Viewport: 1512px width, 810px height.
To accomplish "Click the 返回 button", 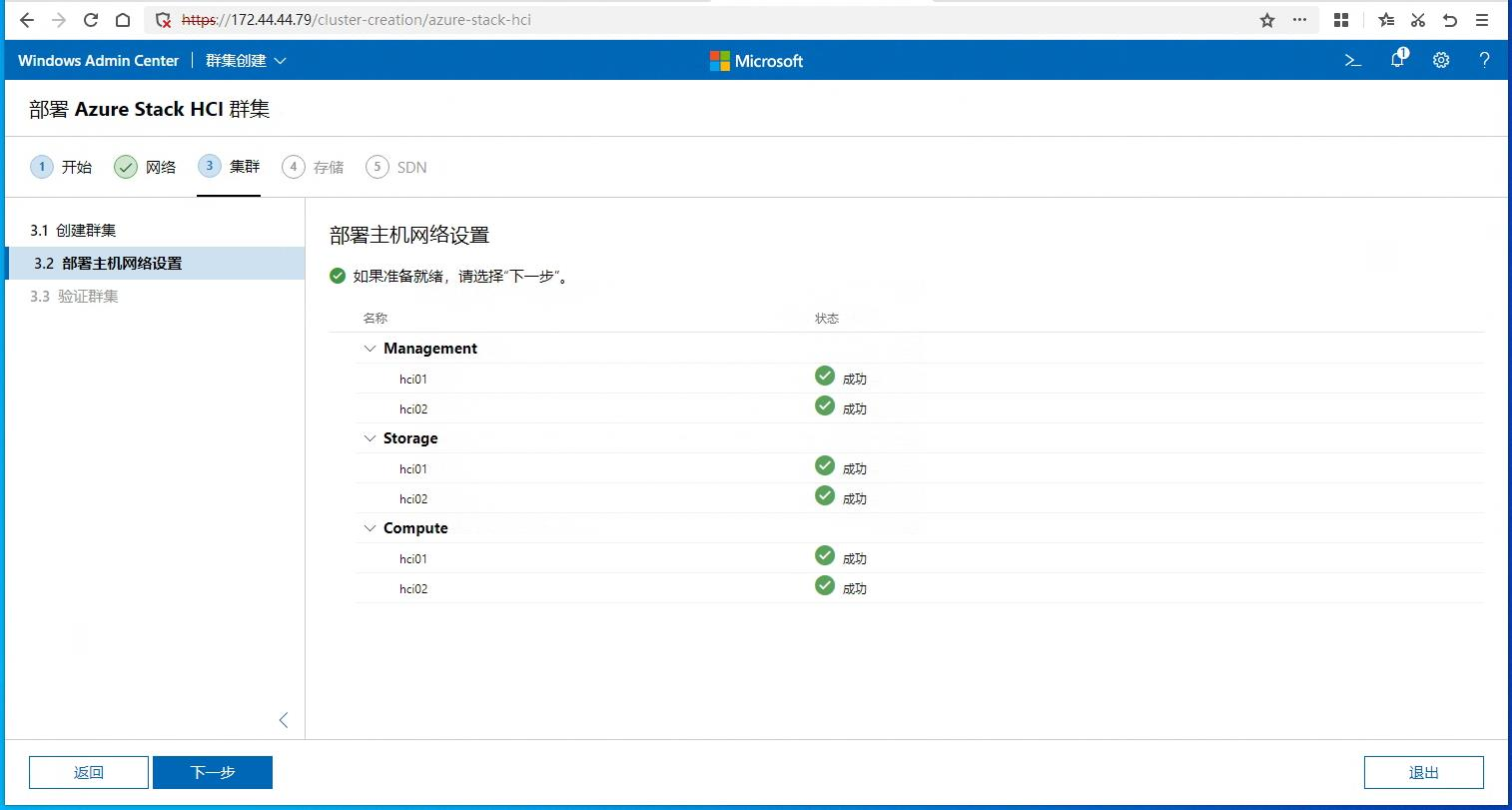I will 89,773.
